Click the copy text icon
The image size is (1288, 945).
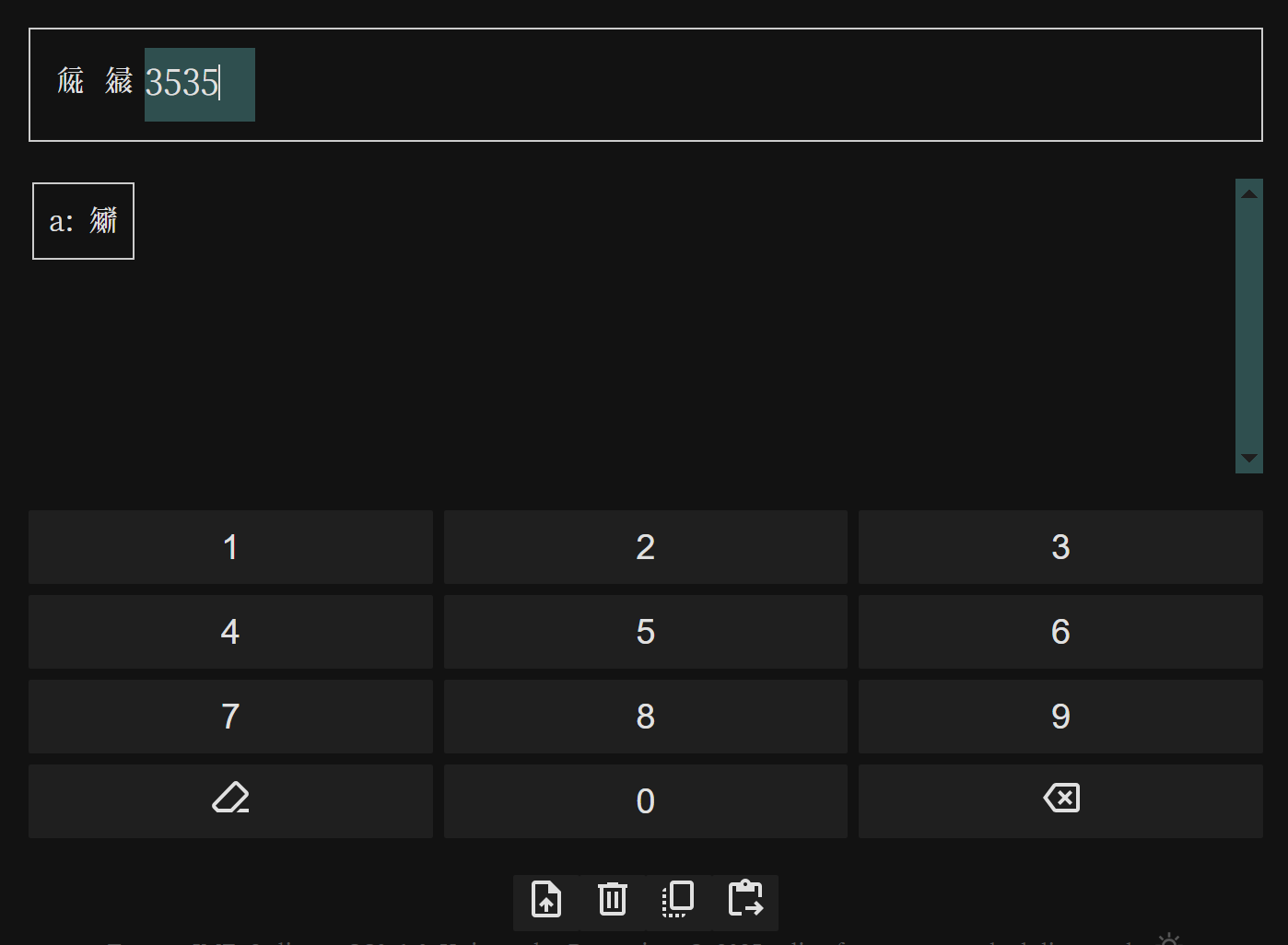[678, 900]
